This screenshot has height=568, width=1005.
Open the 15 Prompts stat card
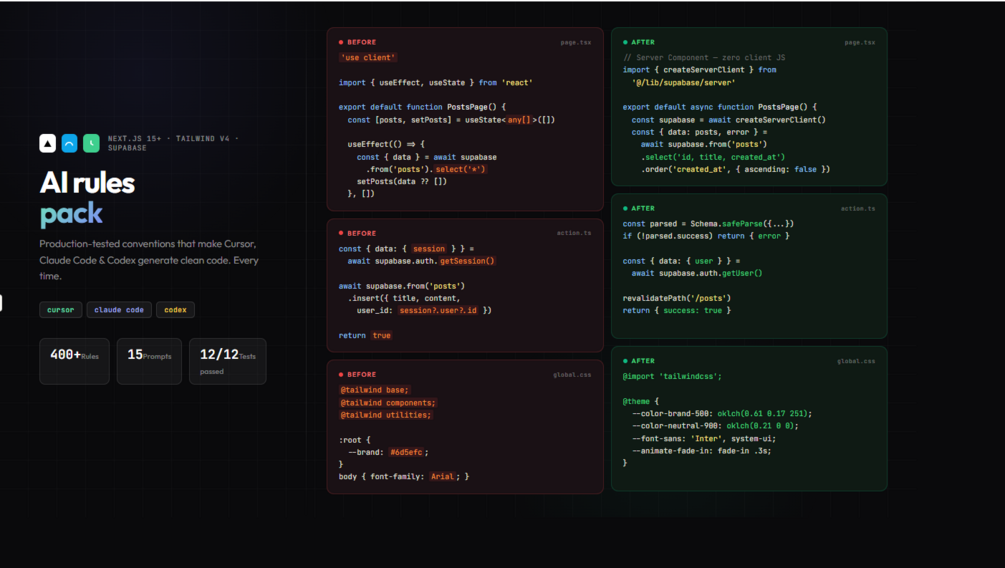coord(149,361)
